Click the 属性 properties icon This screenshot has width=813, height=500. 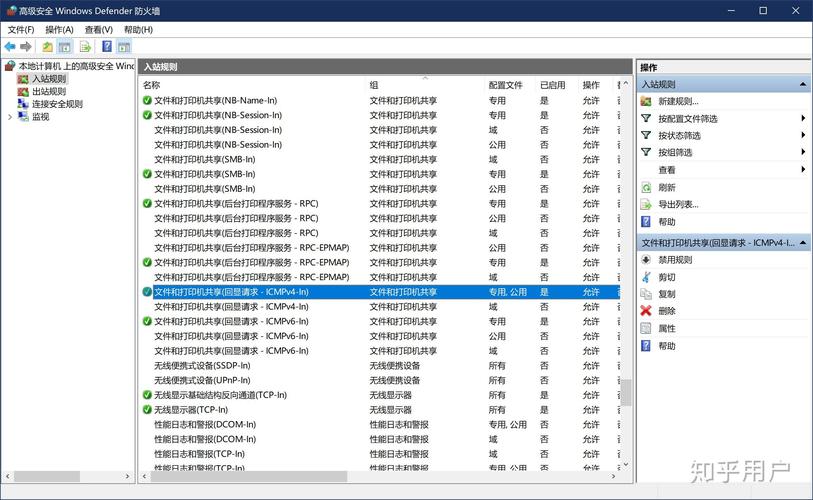(646, 328)
